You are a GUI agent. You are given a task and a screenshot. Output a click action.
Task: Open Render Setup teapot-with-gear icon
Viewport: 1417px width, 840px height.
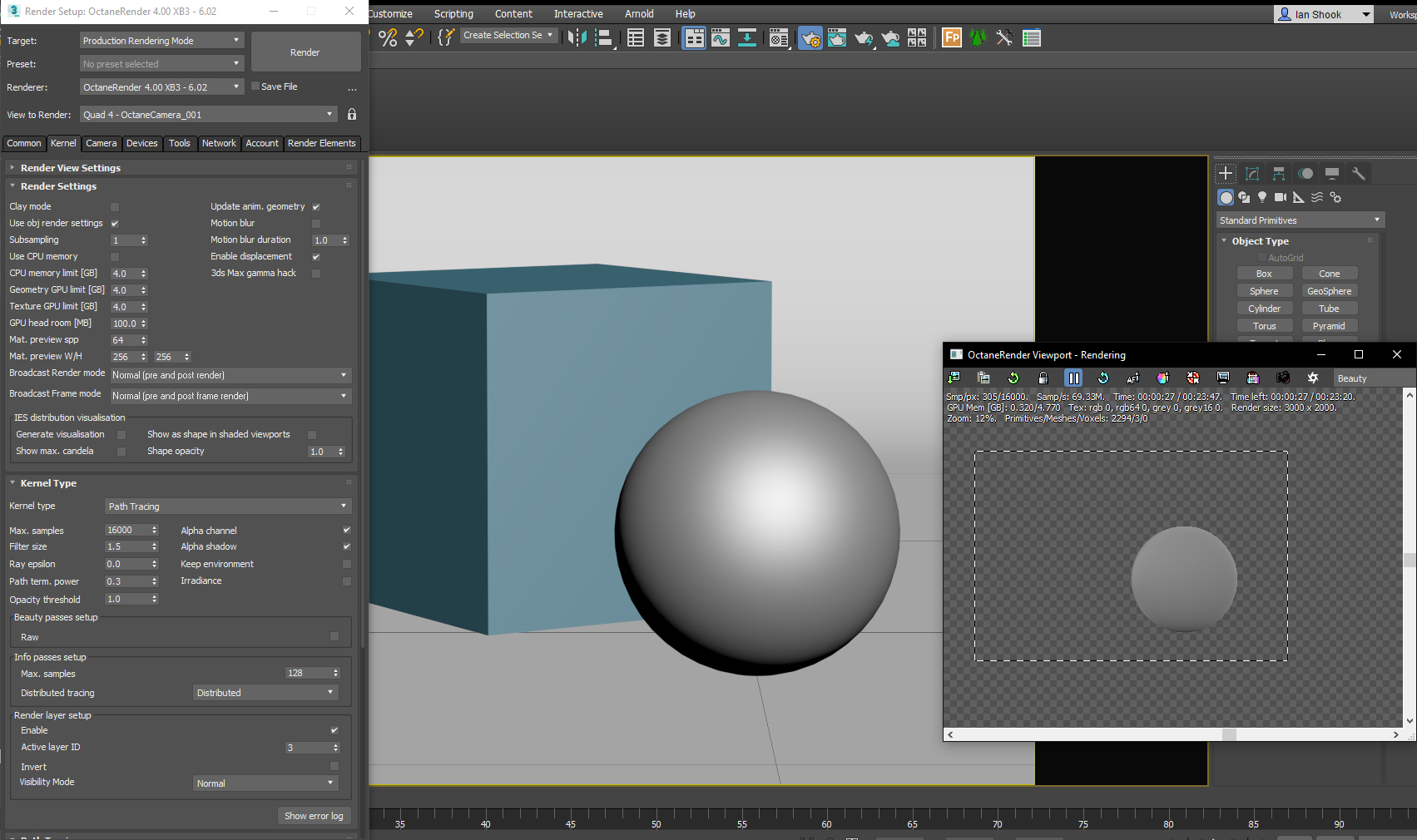pyautogui.click(x=810, y=38)
